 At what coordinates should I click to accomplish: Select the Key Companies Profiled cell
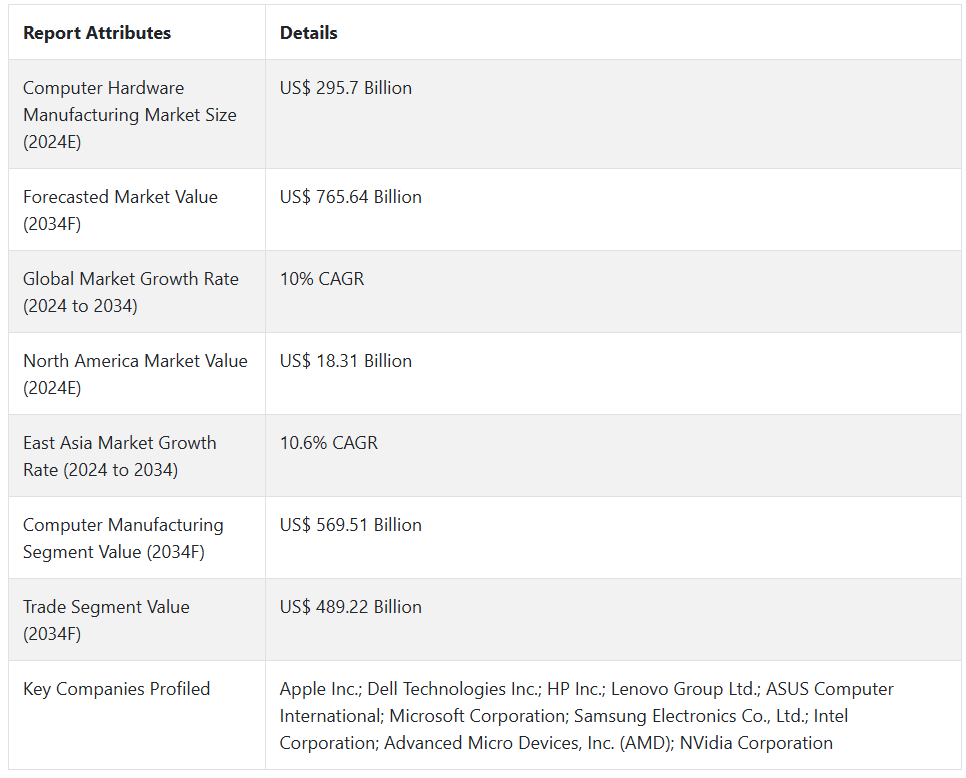click(x=137, y=715)
